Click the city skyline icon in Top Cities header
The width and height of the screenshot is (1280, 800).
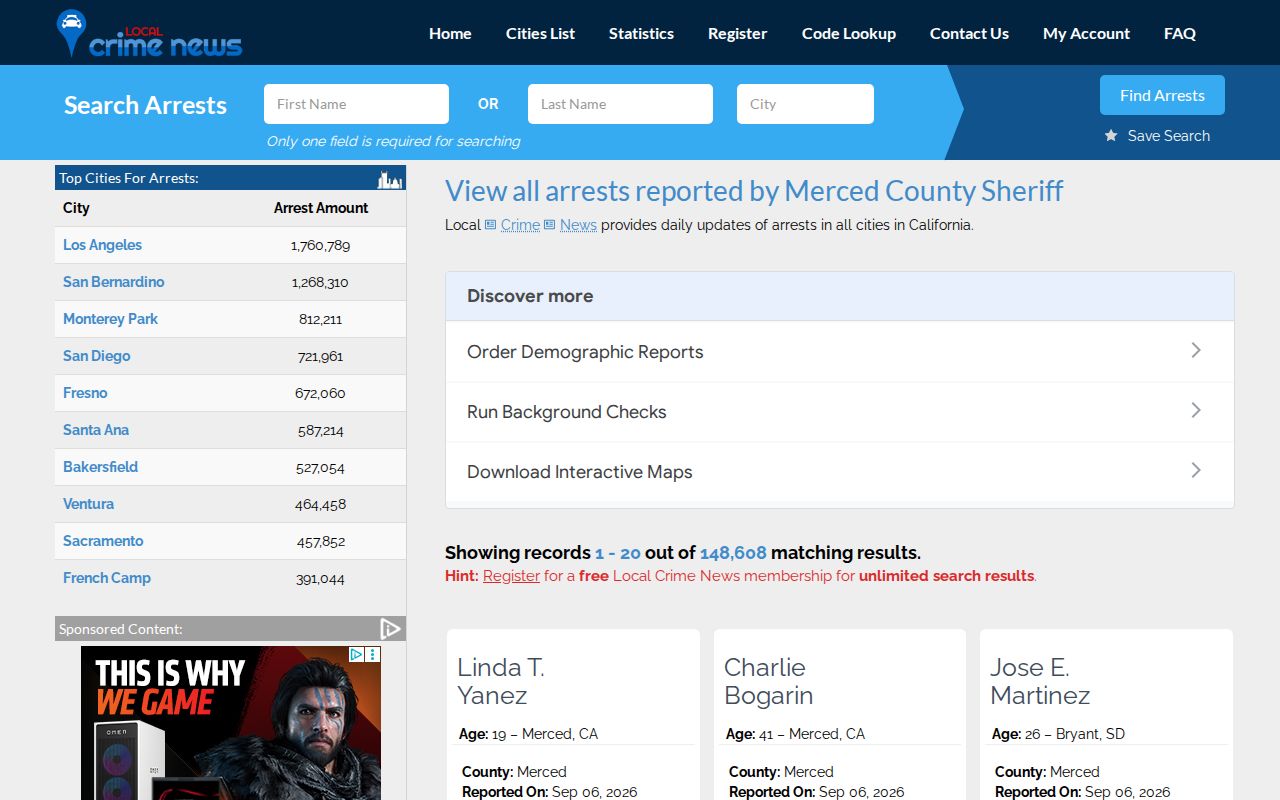(x=389, y=179)
